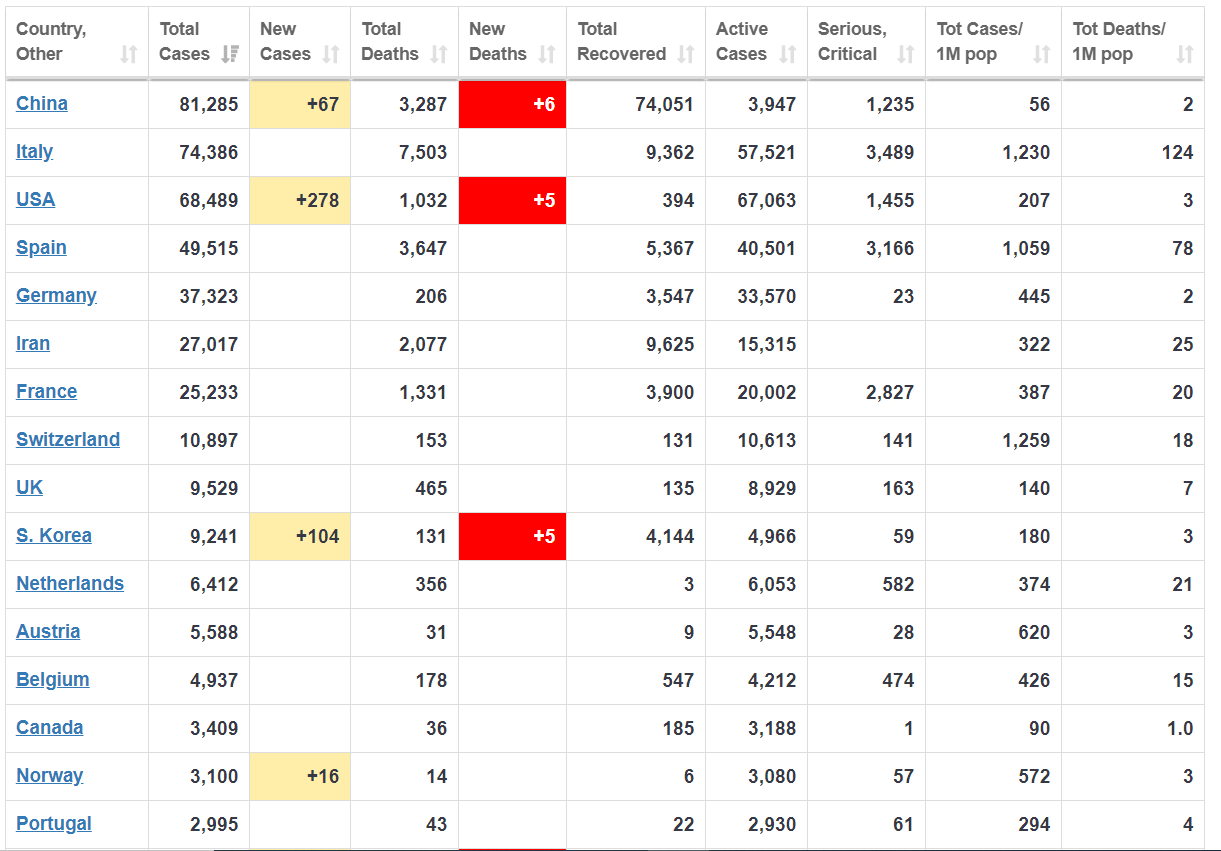This screenshot has height=851, width=1221.
Task: Open the Netherlands link
Action: 70,583
